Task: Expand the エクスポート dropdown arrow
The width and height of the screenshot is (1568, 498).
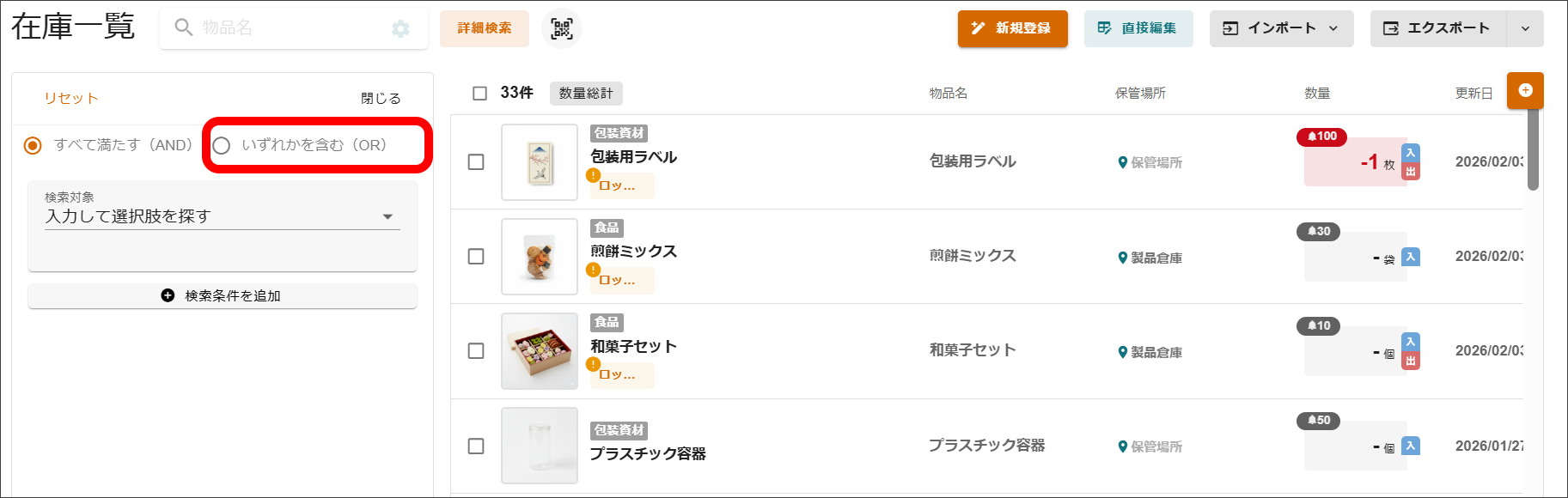Action: click(x=1526, y=28)
